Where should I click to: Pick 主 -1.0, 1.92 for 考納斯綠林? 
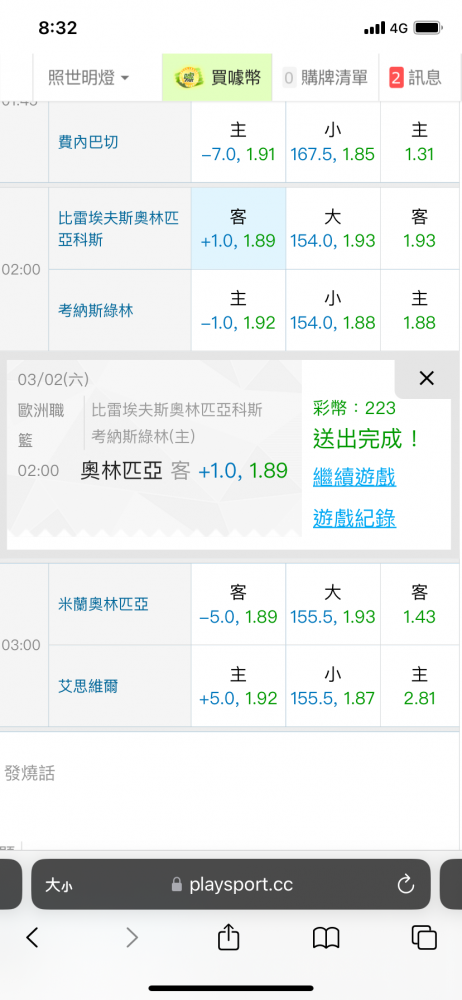[238, 310]
